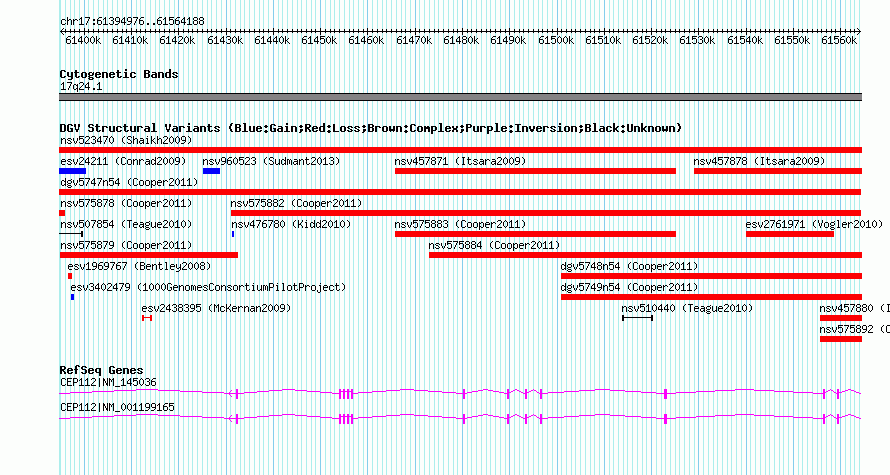Select the esv24211 (Conrad2009) label
This screenshot has width=890, height=475.
click(123, 161)
